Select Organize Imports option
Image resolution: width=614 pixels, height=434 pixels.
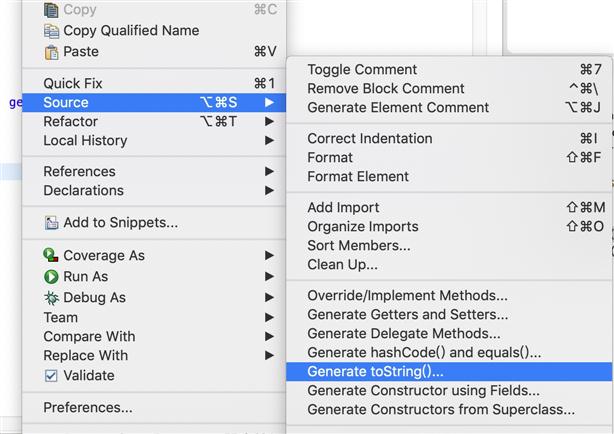click(449, 226)
